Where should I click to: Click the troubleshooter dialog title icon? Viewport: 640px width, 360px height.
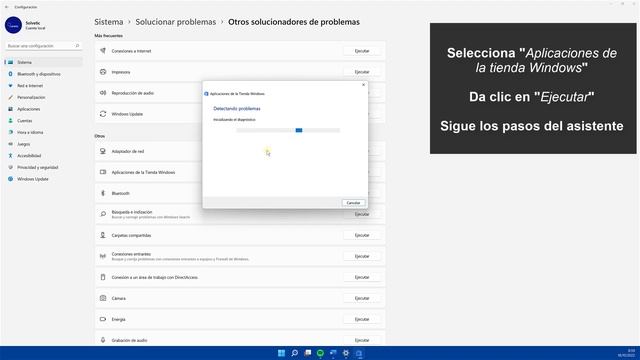pyautogui.click(x=206, y=94)
